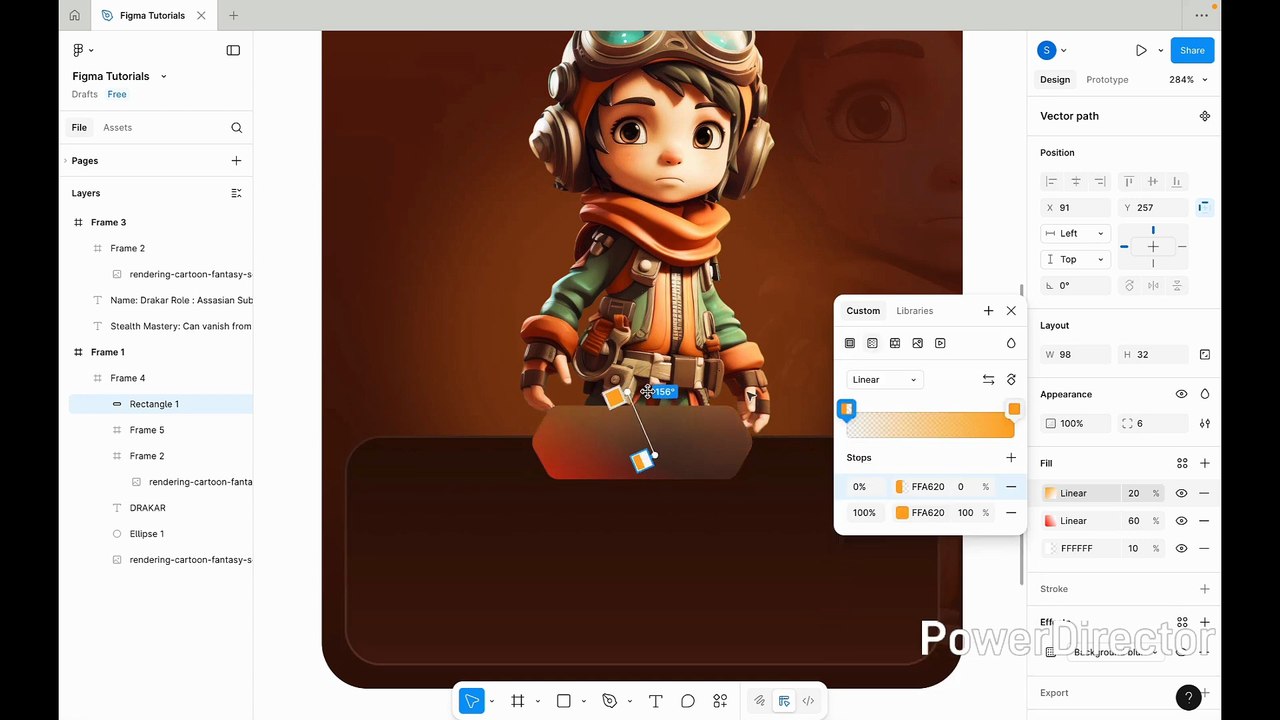
Task: Toggle visibility of FFFFFF fill
Action: (1181, 548)
